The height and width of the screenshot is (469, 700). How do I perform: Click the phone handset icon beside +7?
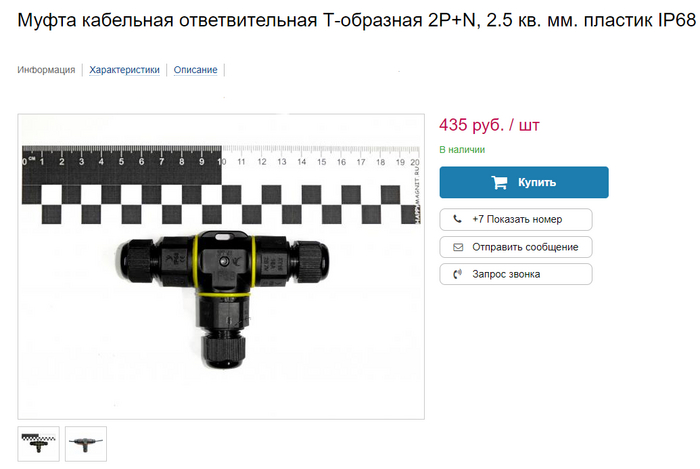458,219
